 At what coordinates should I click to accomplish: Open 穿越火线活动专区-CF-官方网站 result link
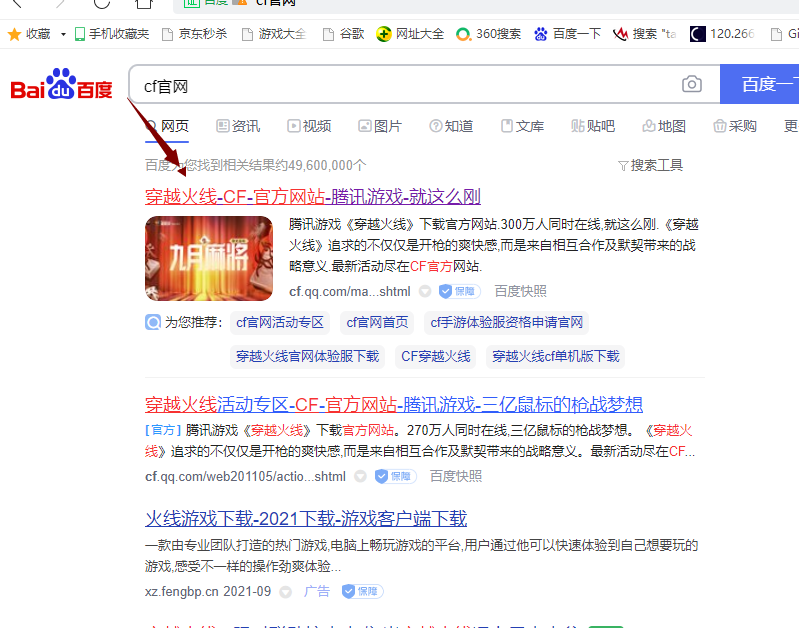394,404
